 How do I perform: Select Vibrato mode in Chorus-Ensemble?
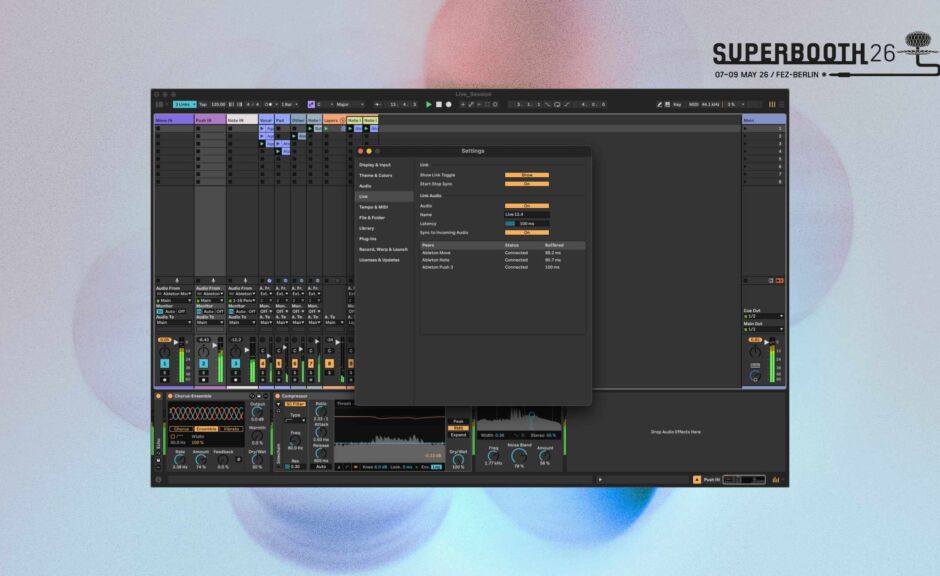[231, 429]
